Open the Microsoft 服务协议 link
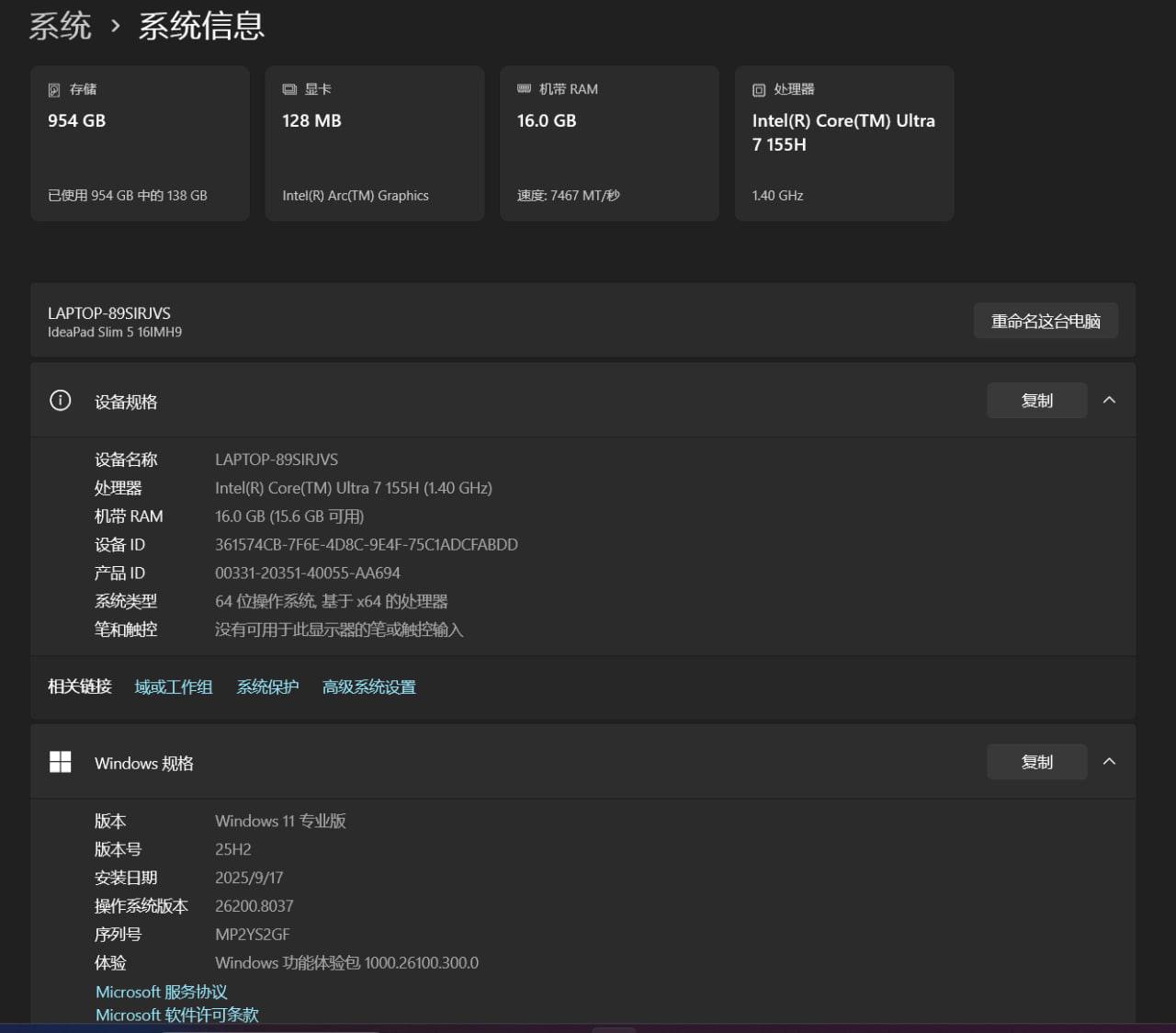1176x1033 pixels. click(x=162, y=992)
